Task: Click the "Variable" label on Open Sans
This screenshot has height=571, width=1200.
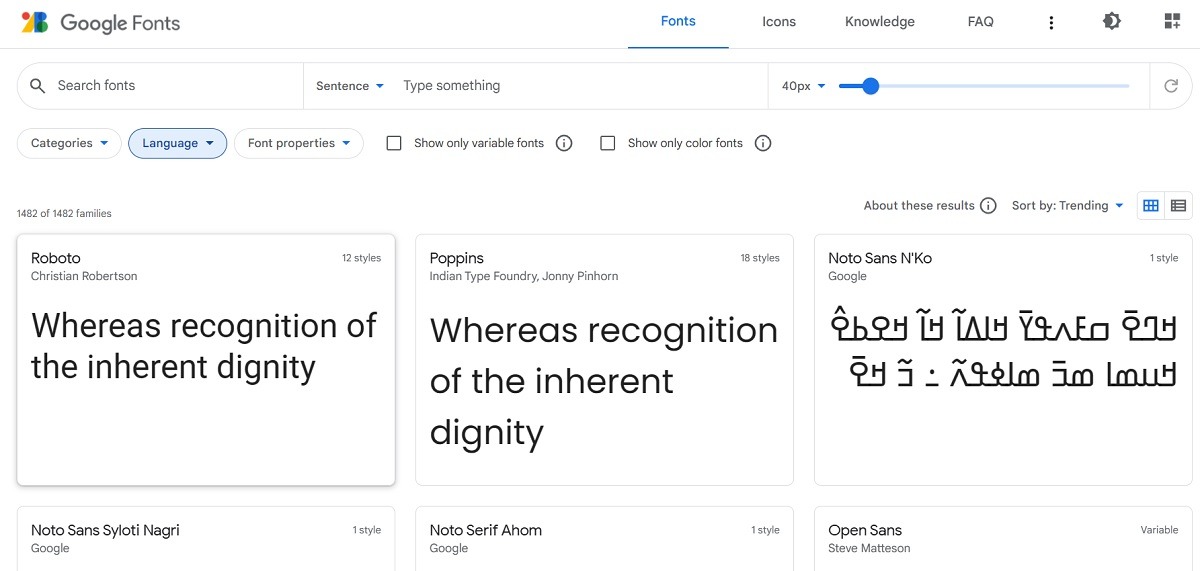Action: [x=1159, y=530]
